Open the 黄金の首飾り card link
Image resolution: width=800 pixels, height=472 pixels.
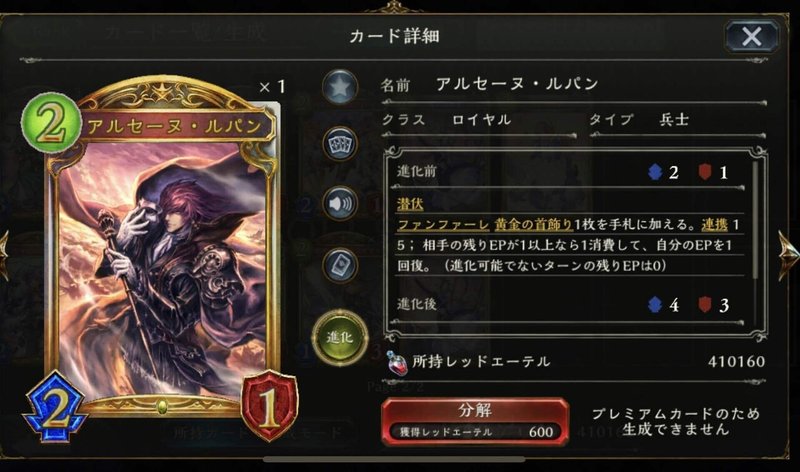point(534,225)
